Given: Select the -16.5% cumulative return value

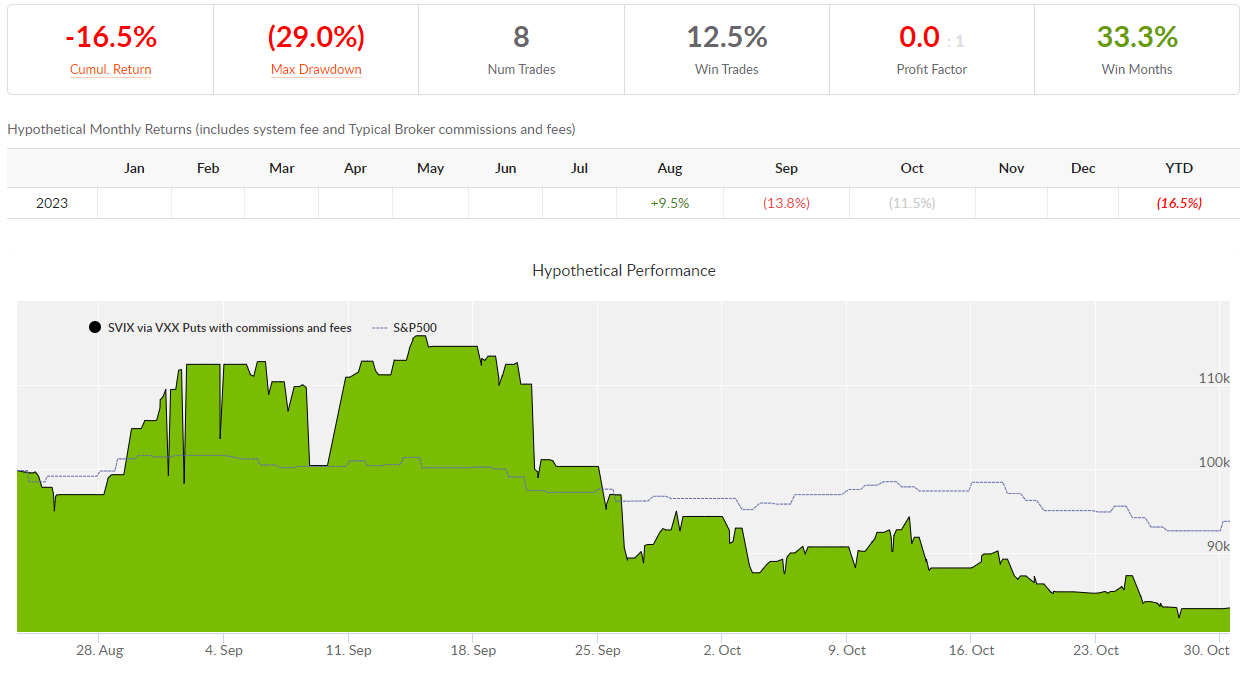Looking at the screenshot, I should [110, 38].
